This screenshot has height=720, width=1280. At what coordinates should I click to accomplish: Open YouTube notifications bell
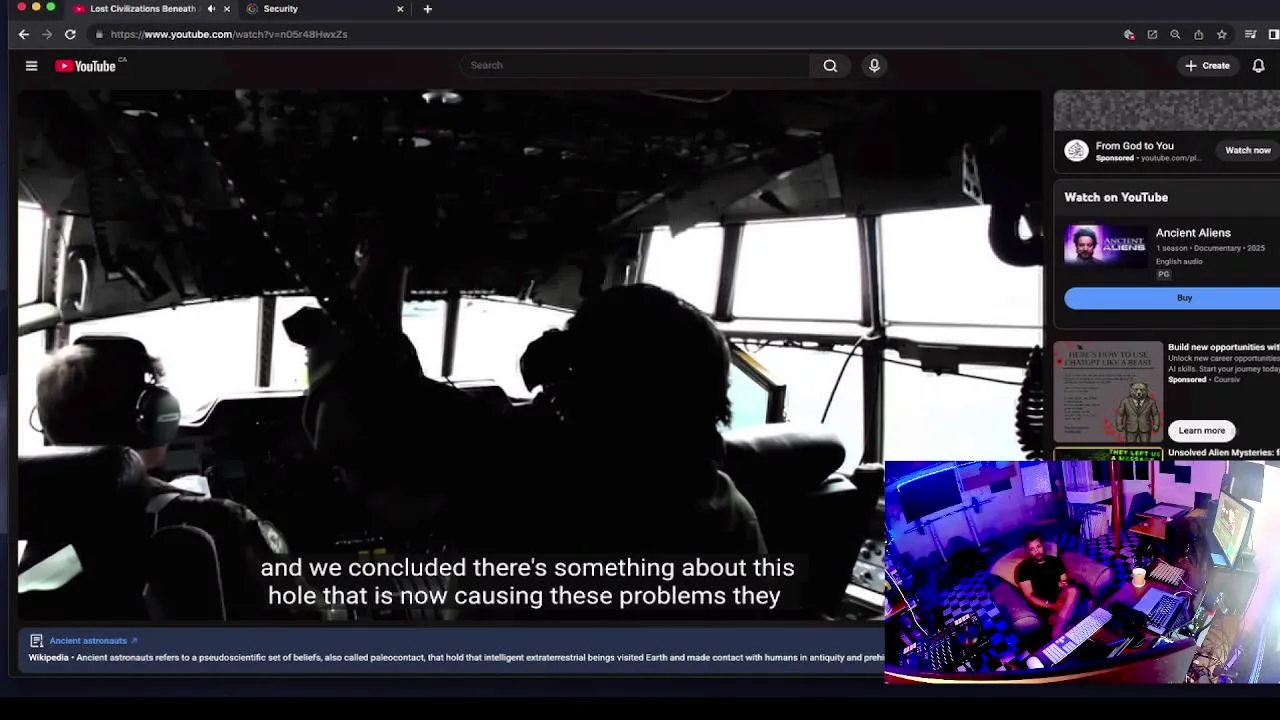coord(1258,65)
